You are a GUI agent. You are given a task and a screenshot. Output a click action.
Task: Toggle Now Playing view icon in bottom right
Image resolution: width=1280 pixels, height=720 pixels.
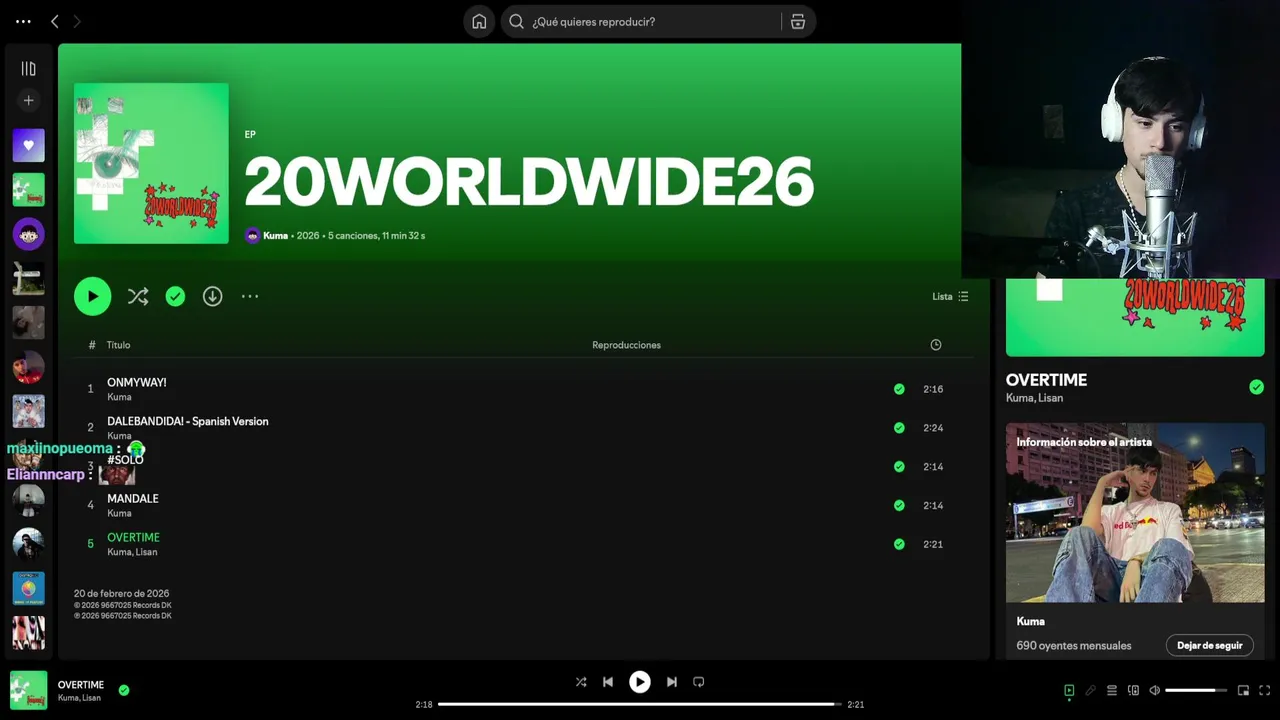point(1069,690)
